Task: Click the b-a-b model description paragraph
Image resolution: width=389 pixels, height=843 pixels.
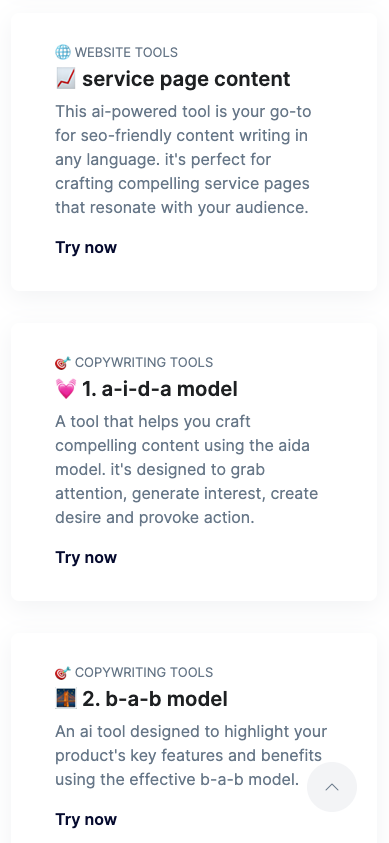Action: coord(191,755)
